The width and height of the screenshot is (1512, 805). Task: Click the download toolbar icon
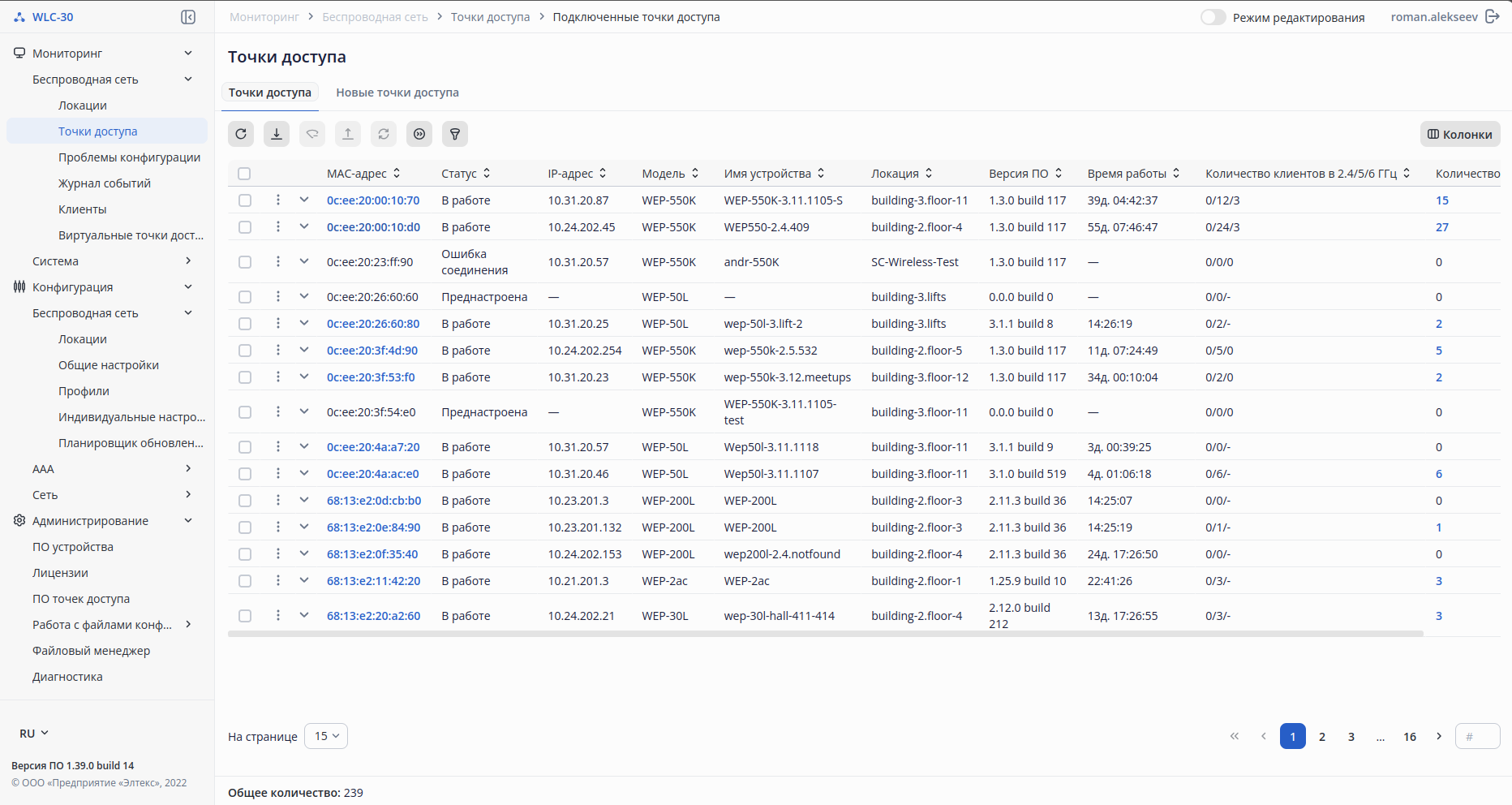click(x=277, y=134)
